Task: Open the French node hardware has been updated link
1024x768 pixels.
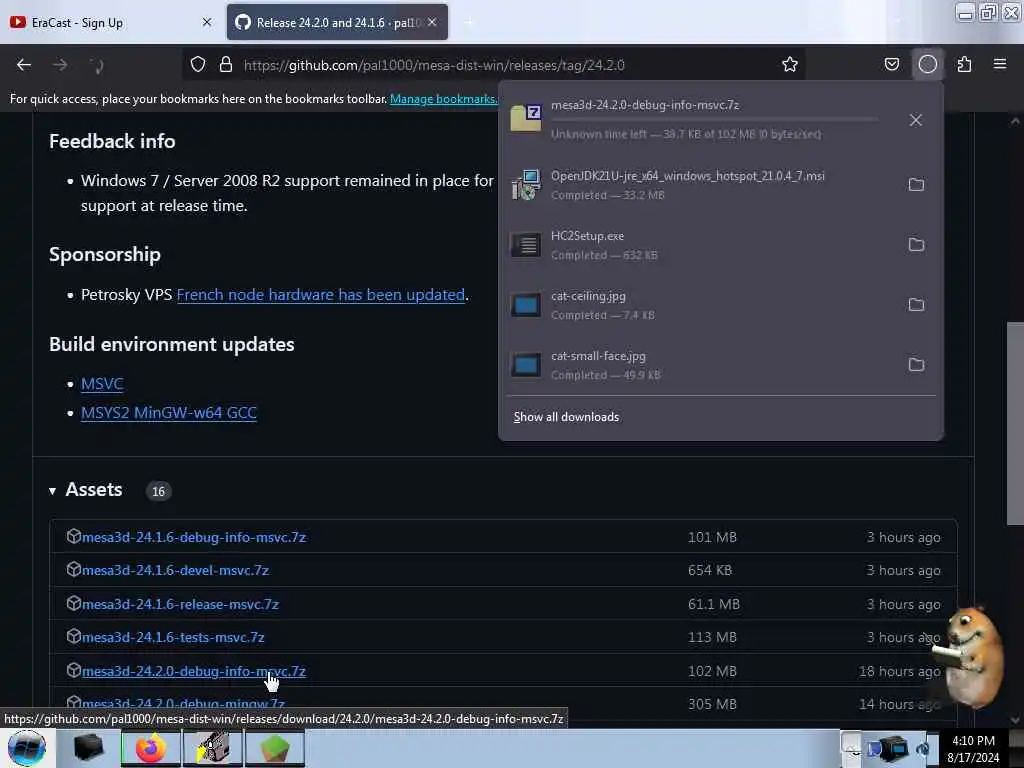Action: point(321,295)
